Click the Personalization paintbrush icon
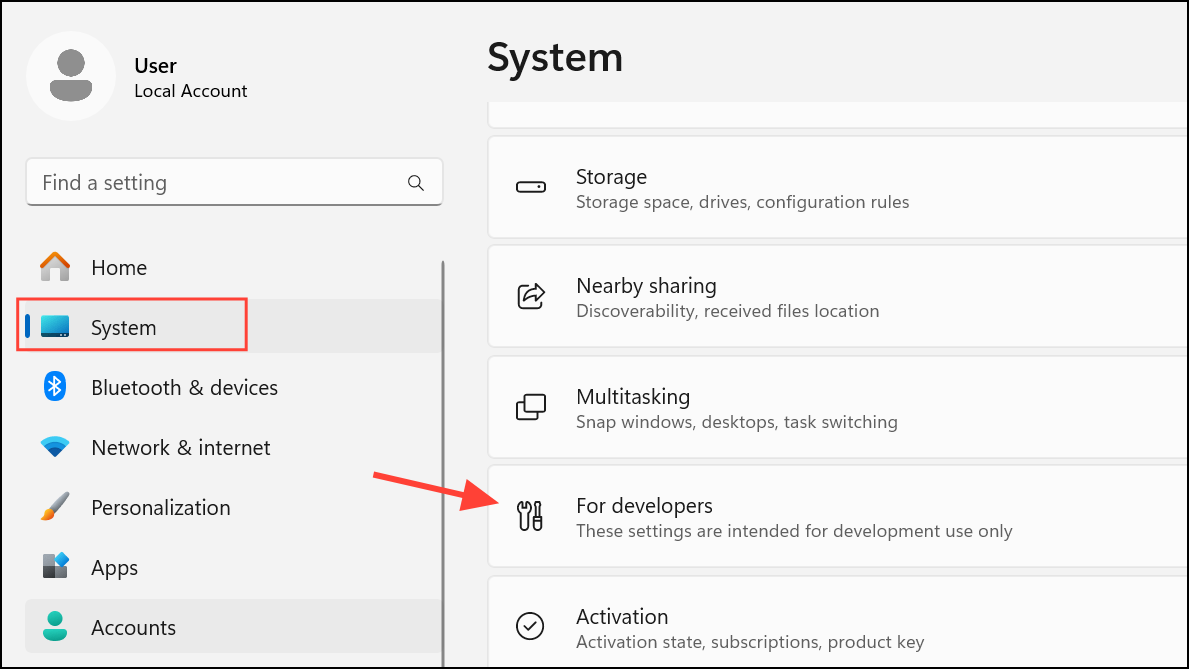This screenshot has height=669, width=1189. pos(55,507)
